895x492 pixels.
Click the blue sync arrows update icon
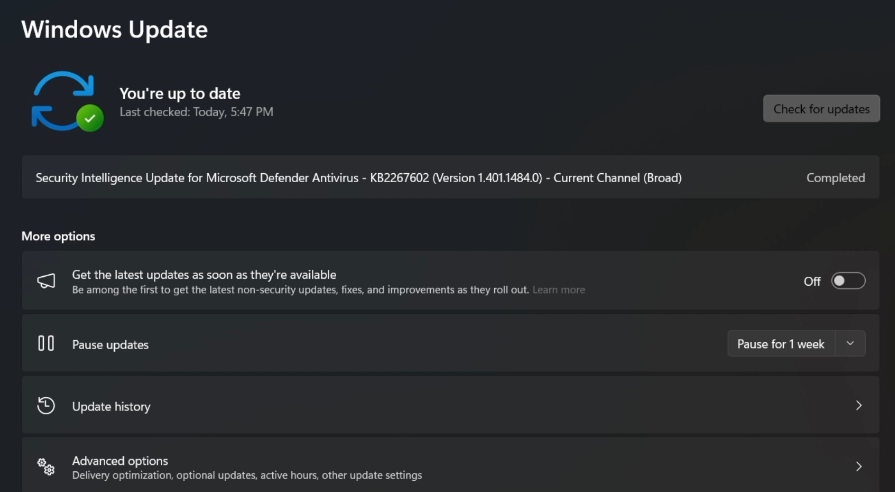point(58,98)
